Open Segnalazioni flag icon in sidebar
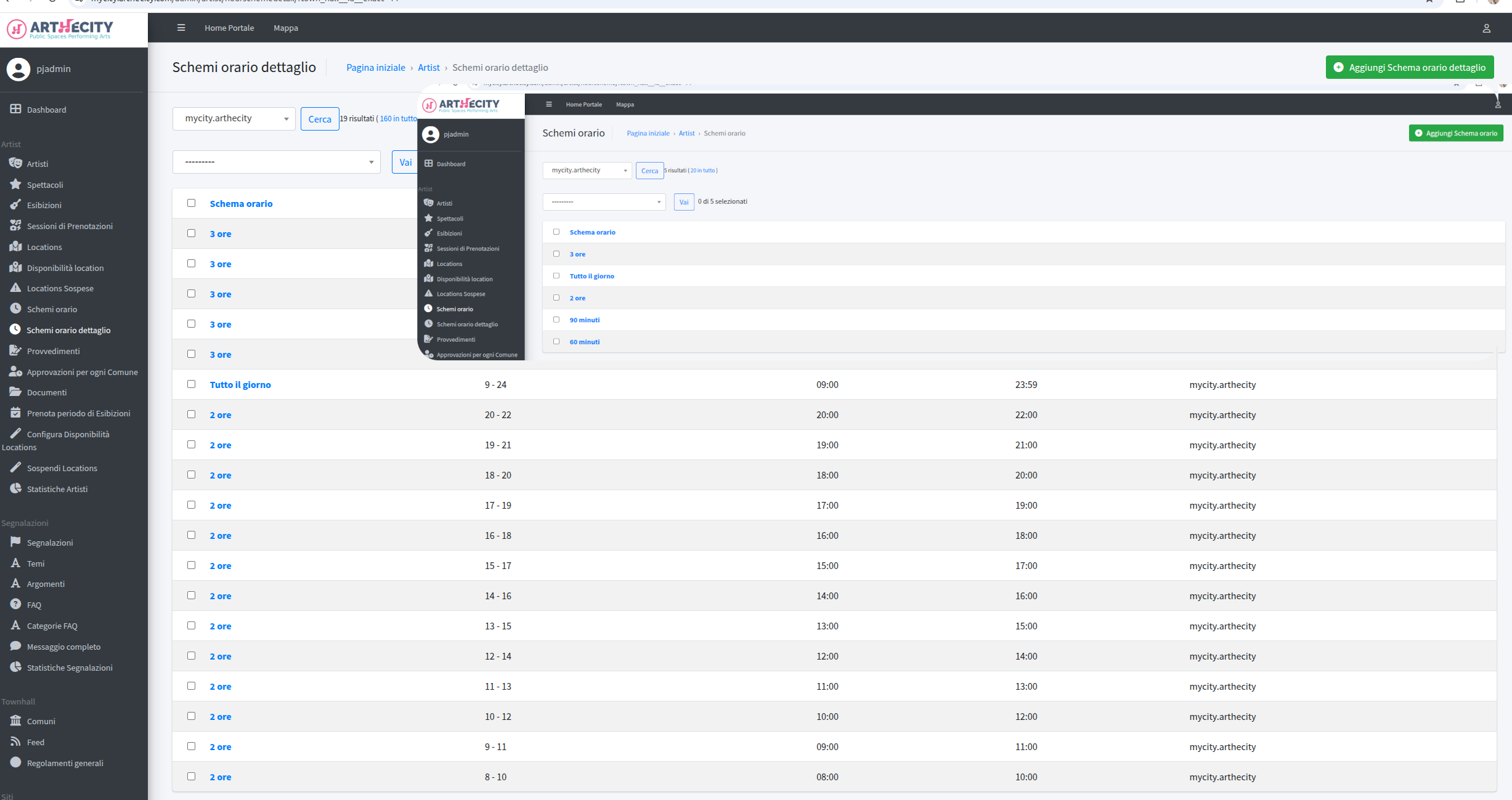Image resolution: width=1512 pixels, height=800 pixels. tap(15, 542)
